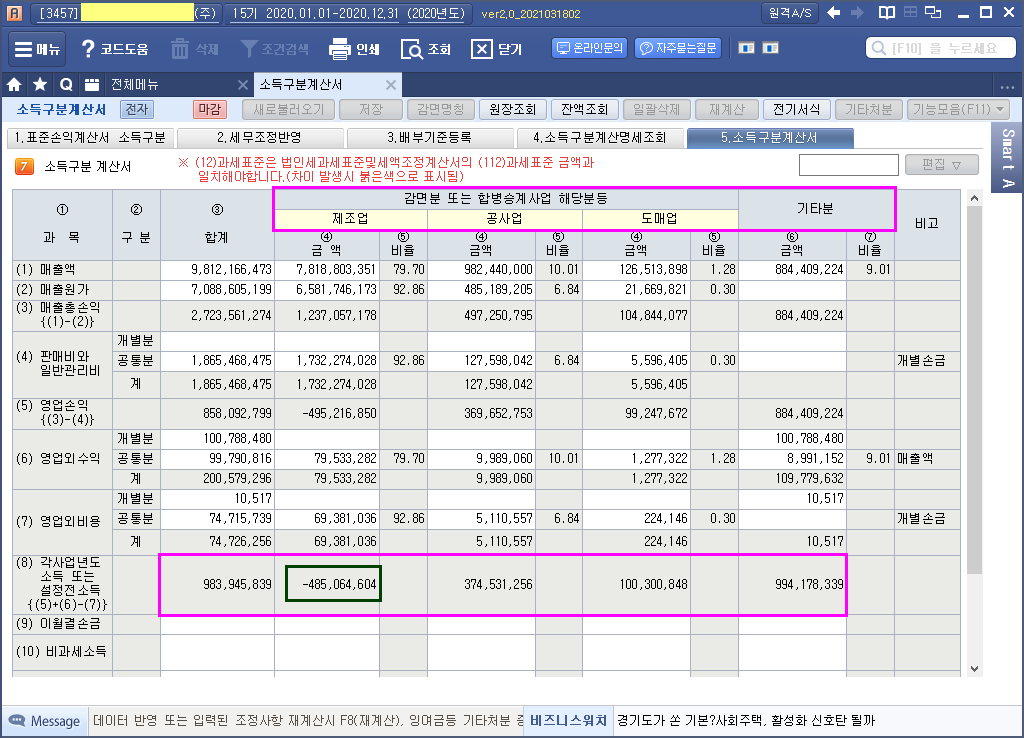1024x738 pixels.
Task: Close the 소득구분계산서 tab
Action: (x=391, y=85)
